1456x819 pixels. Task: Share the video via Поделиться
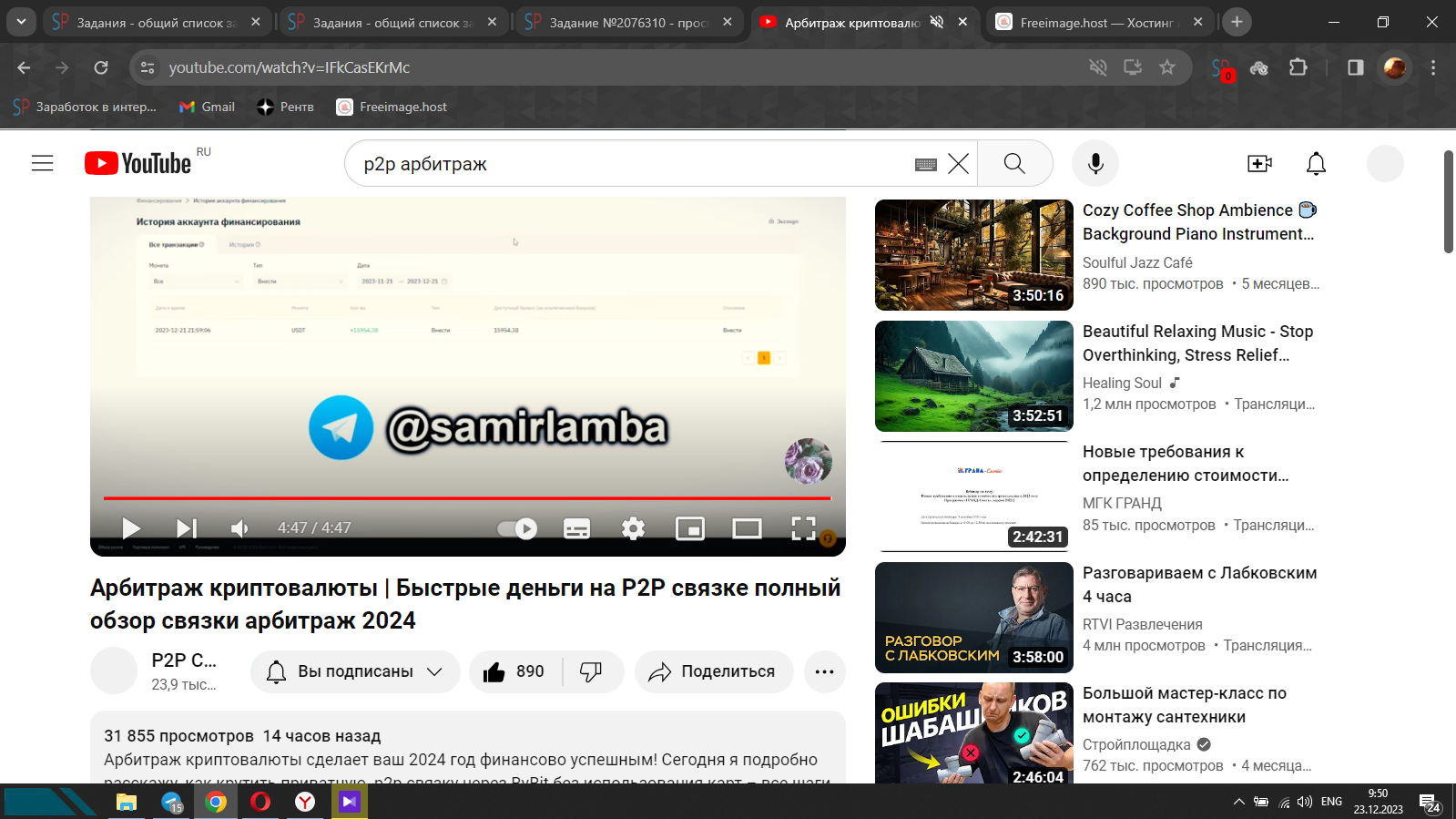click(x=713, y=671)
